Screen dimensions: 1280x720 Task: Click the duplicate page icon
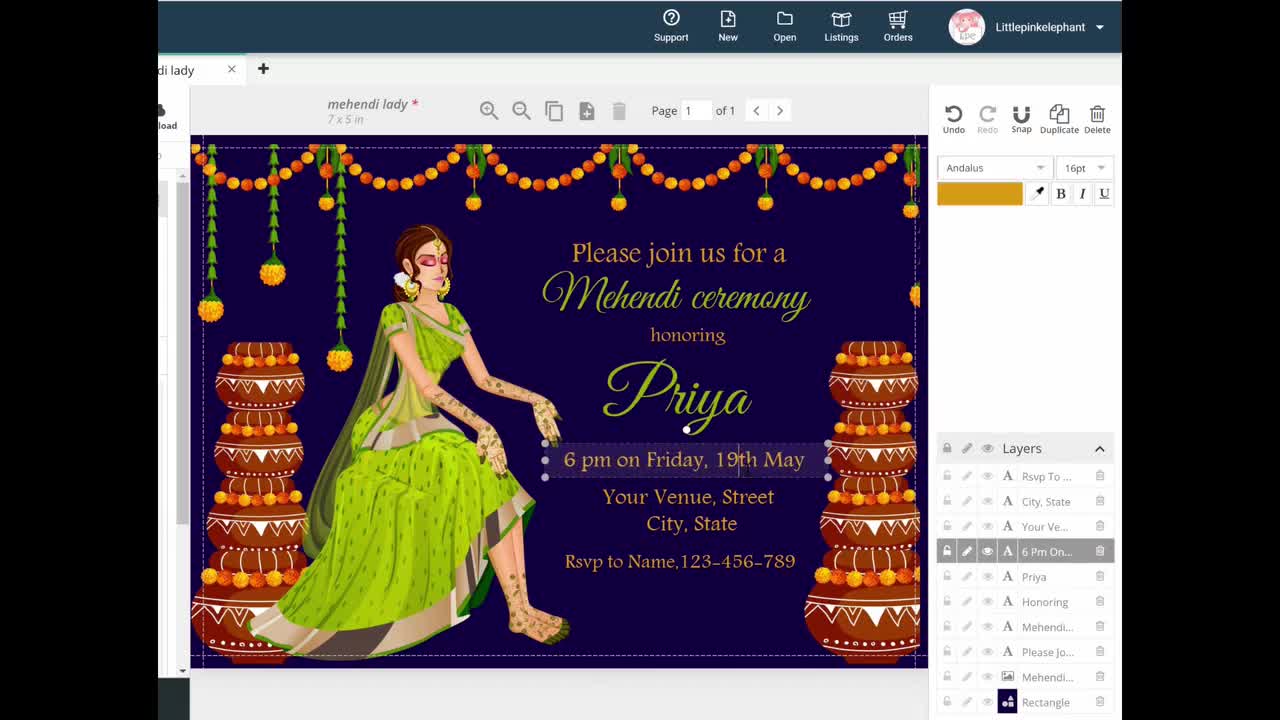click(554, 111)
